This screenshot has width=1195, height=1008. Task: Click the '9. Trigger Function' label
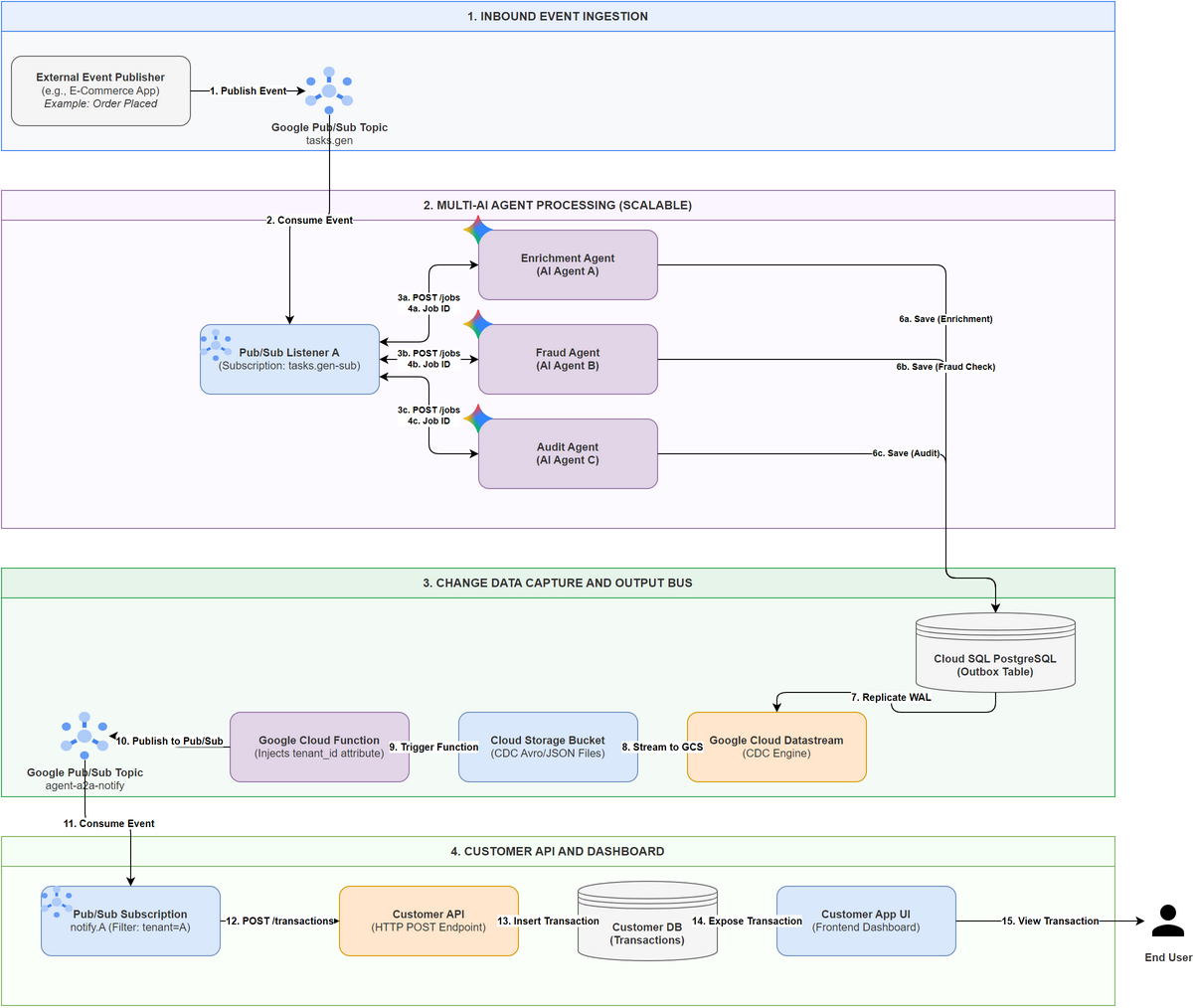pyautogui.click(x=433, y=747)
